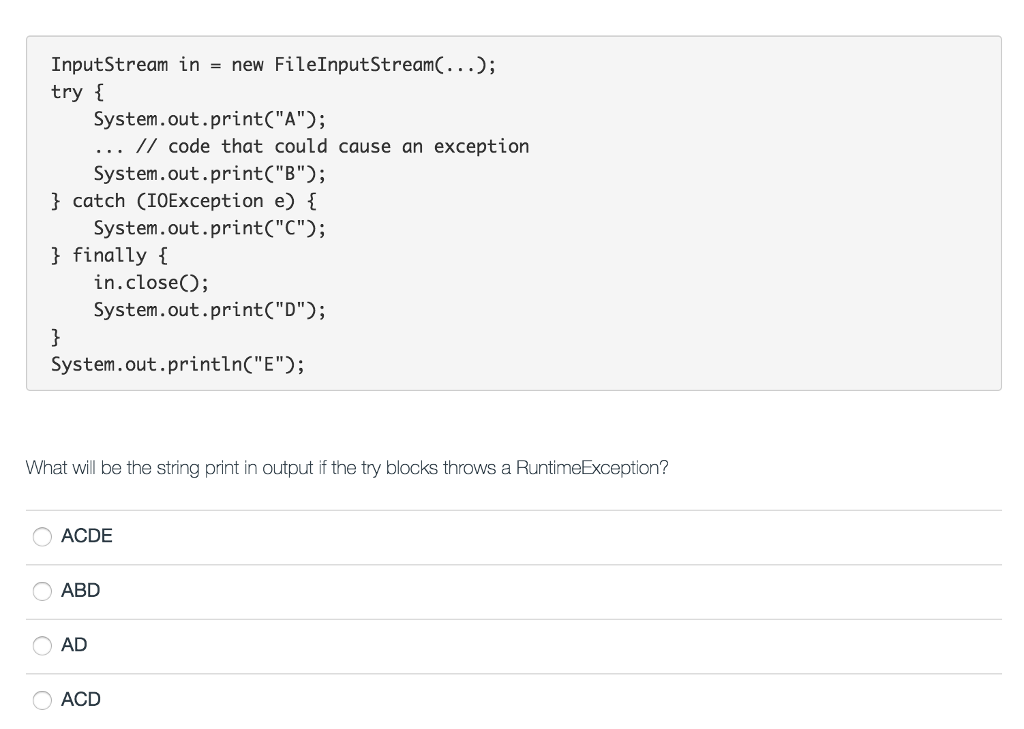This screenshot has width=1024, height=729.
Task: Click the answer row containing AD
Action: tap(500, 645)
